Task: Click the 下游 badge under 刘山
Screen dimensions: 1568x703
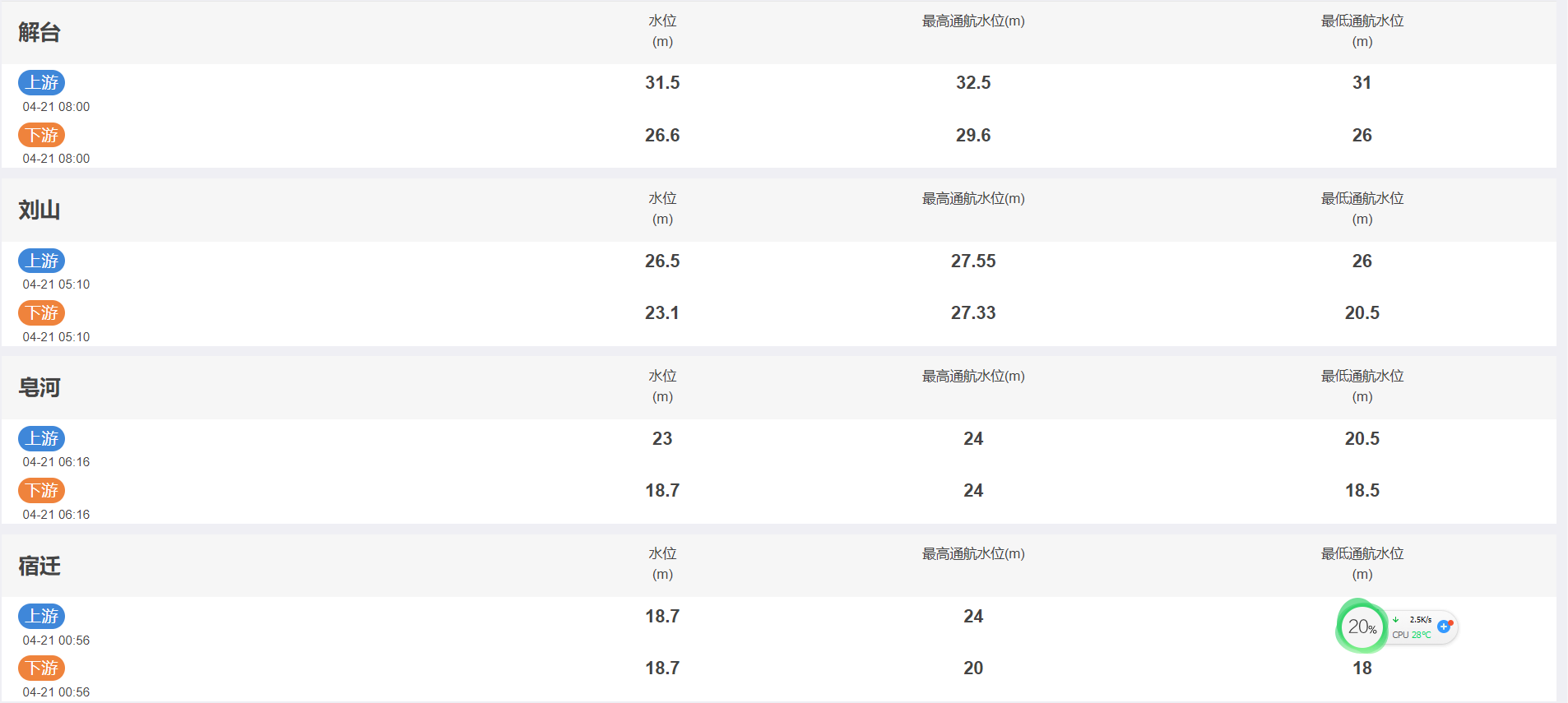Action: coord(42,312)
